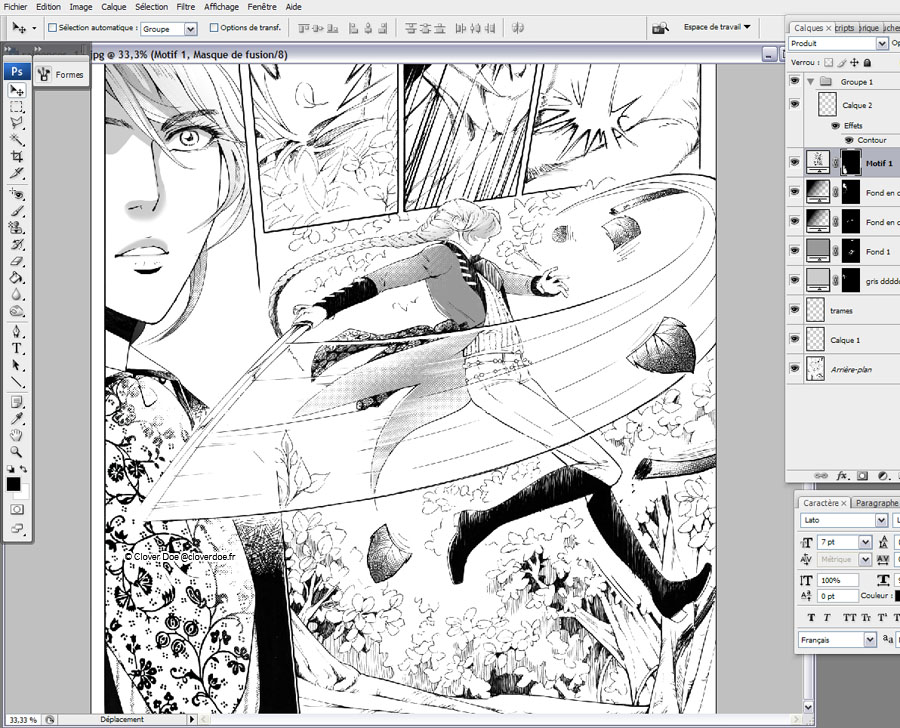Screen dimensions: 900x728
Task: Hide the Calque 1 layer
Action: tap(794, 339)
